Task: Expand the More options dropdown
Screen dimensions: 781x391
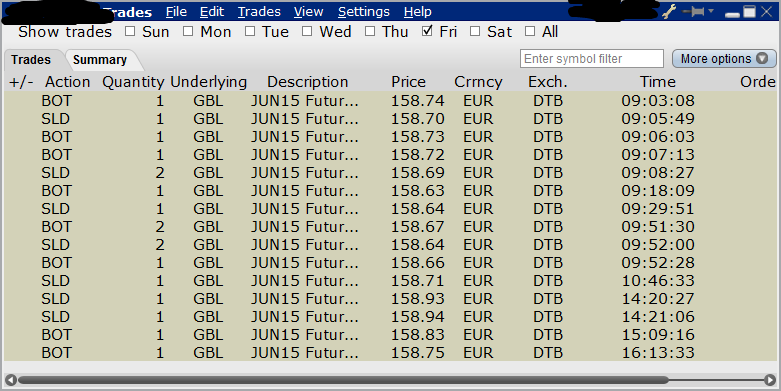Action: pyautogui.click(x=724, y=59)
